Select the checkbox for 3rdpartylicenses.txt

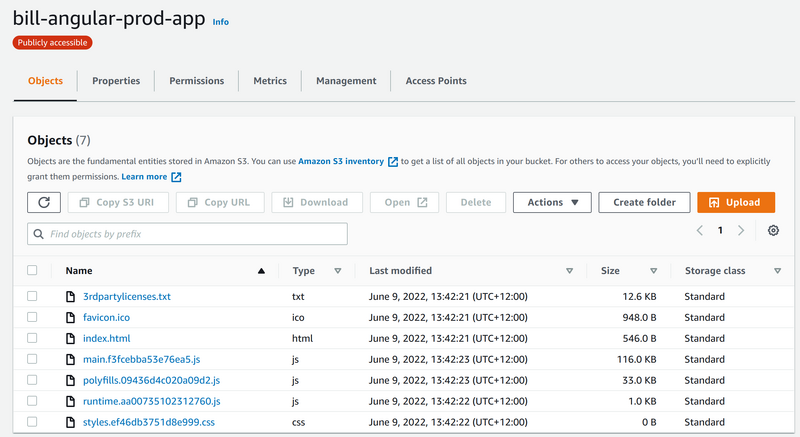click(x=33, y=297)
